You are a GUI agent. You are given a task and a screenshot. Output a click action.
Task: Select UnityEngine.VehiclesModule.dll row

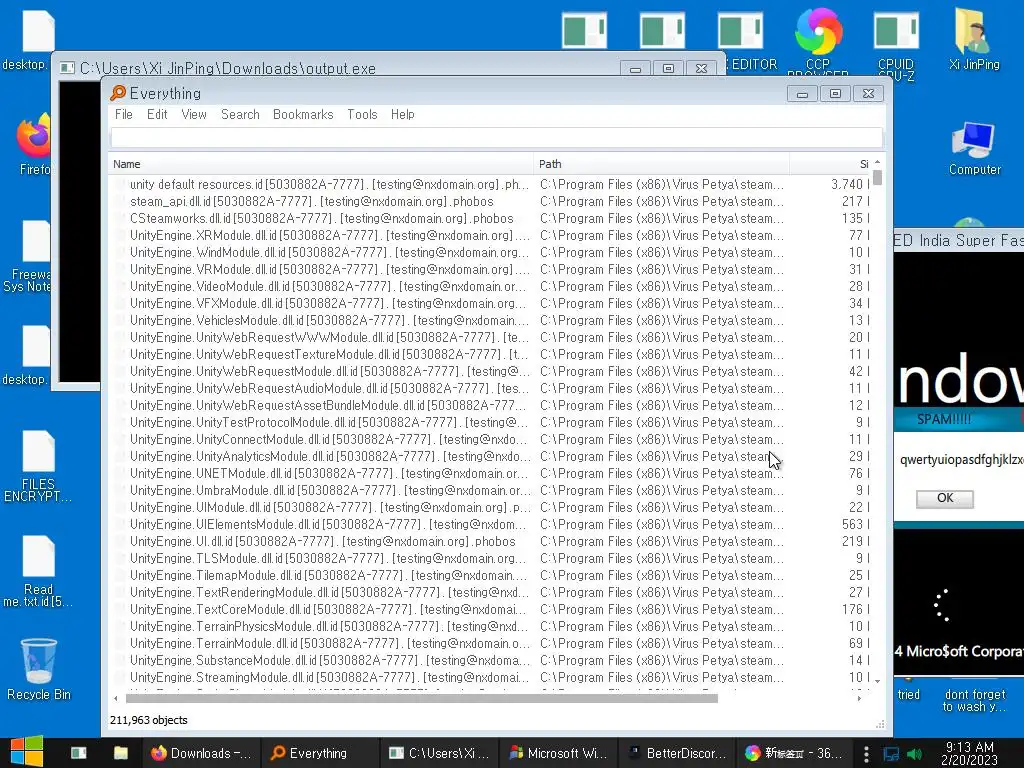(490, 320)
